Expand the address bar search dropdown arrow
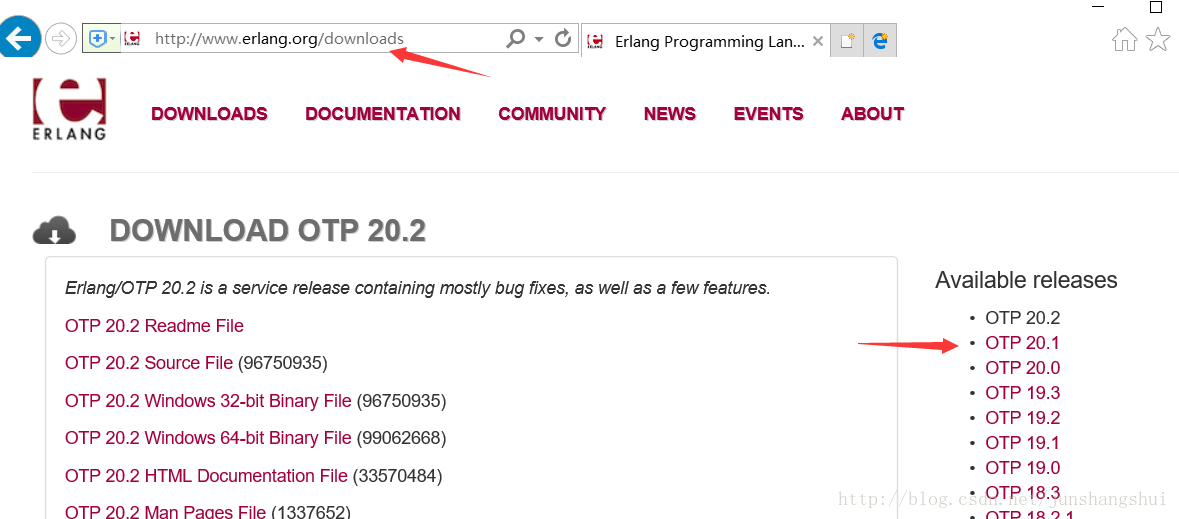 click(538, 38)
